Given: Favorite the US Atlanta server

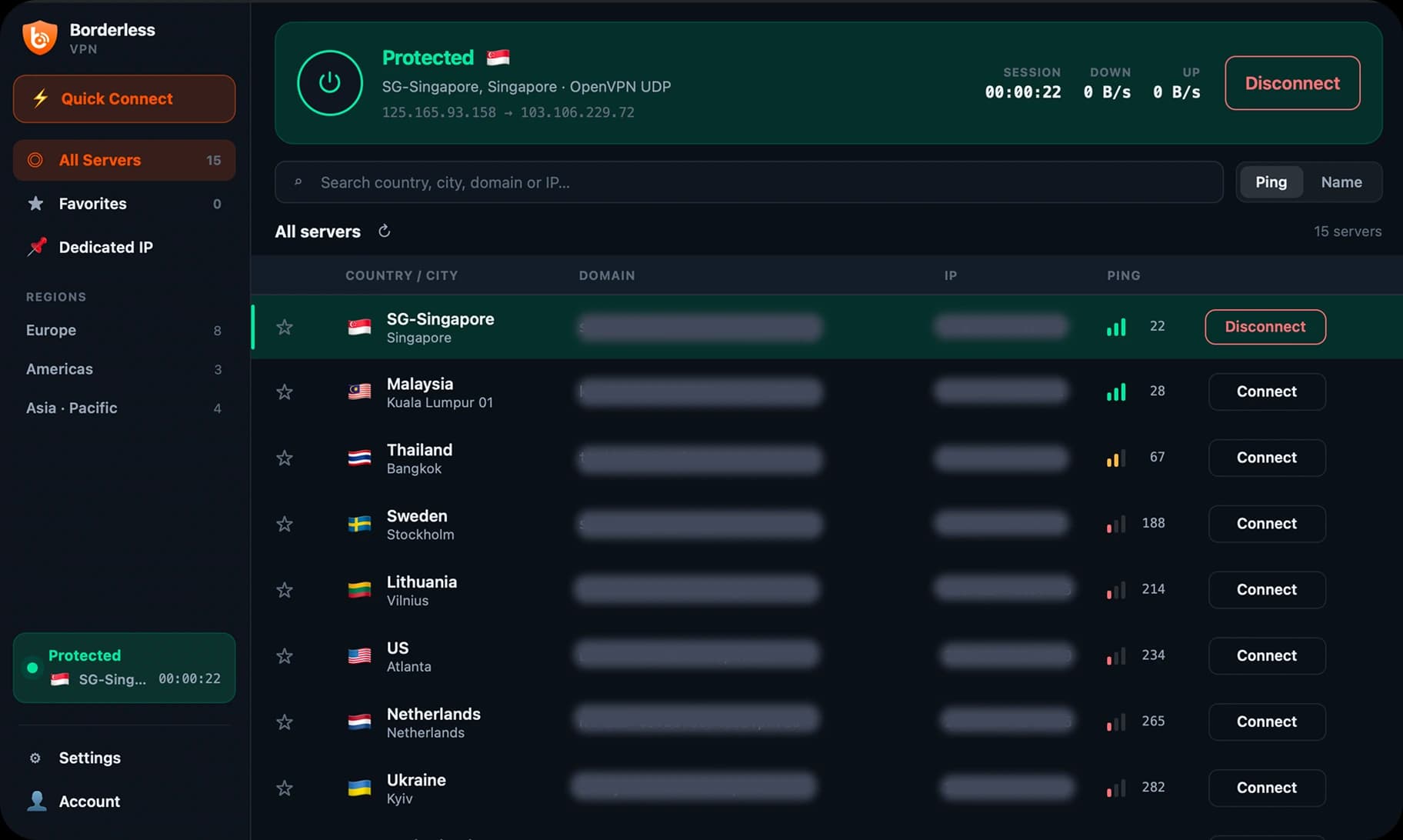Looking at the screenshot, I should tap(285, 656).
